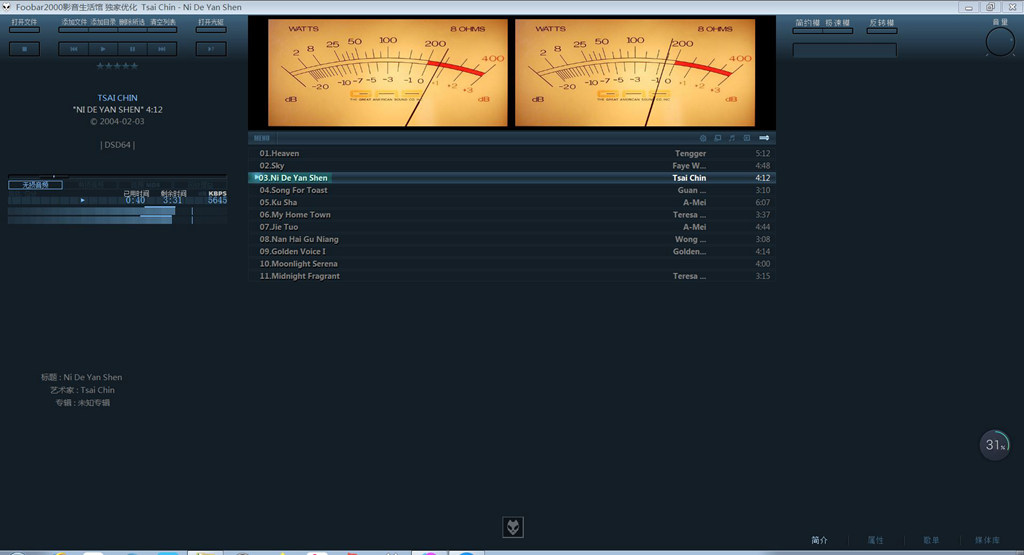Select the track 08.Nan Hai Gu Niang
The height and width of the screenshot is (555, 1024).
tap(512, 239)
